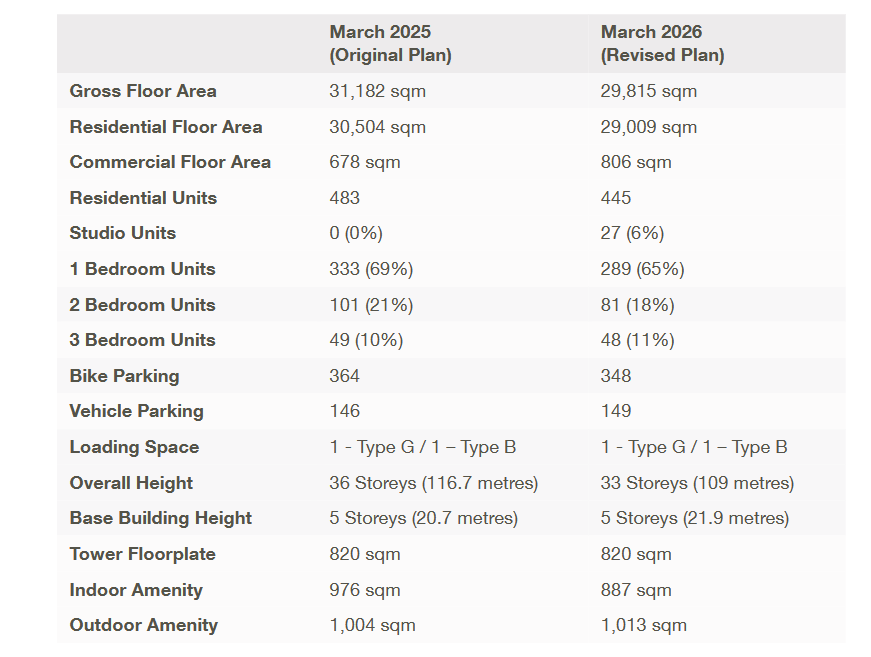Click the Outdoor Amenity label
Screen dimensions: 871x657
point(143,625)
